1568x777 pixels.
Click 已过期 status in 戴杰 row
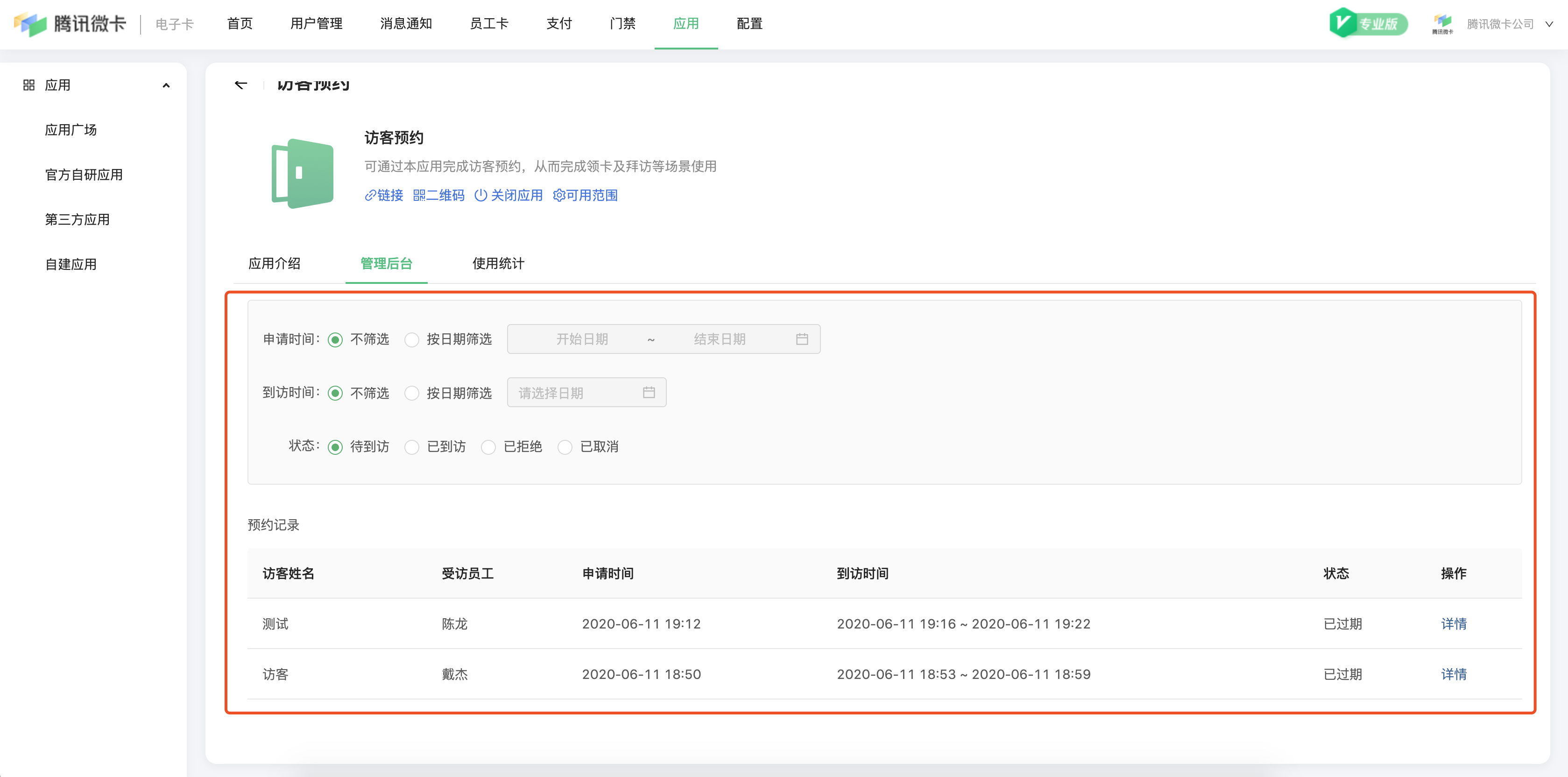pos(1343,674)
